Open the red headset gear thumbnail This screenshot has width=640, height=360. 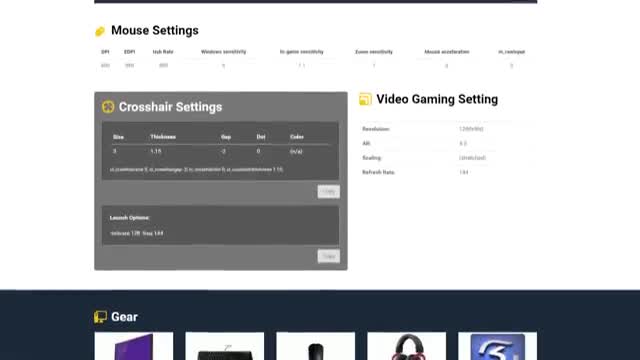tap(407, 346)
